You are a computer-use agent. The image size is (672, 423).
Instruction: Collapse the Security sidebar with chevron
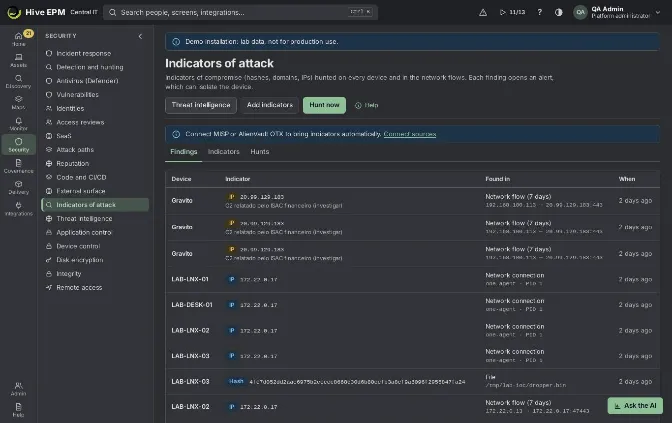tap(140, 36)
